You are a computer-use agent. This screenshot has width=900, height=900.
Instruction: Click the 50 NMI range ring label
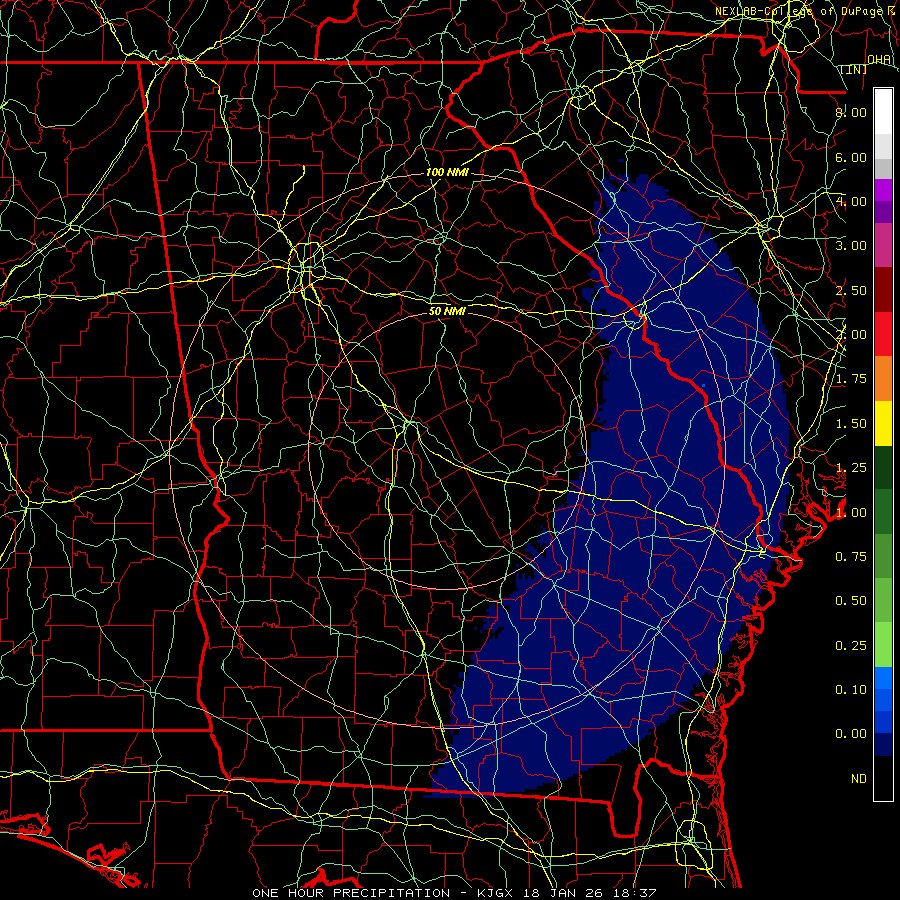click(447, 311)
